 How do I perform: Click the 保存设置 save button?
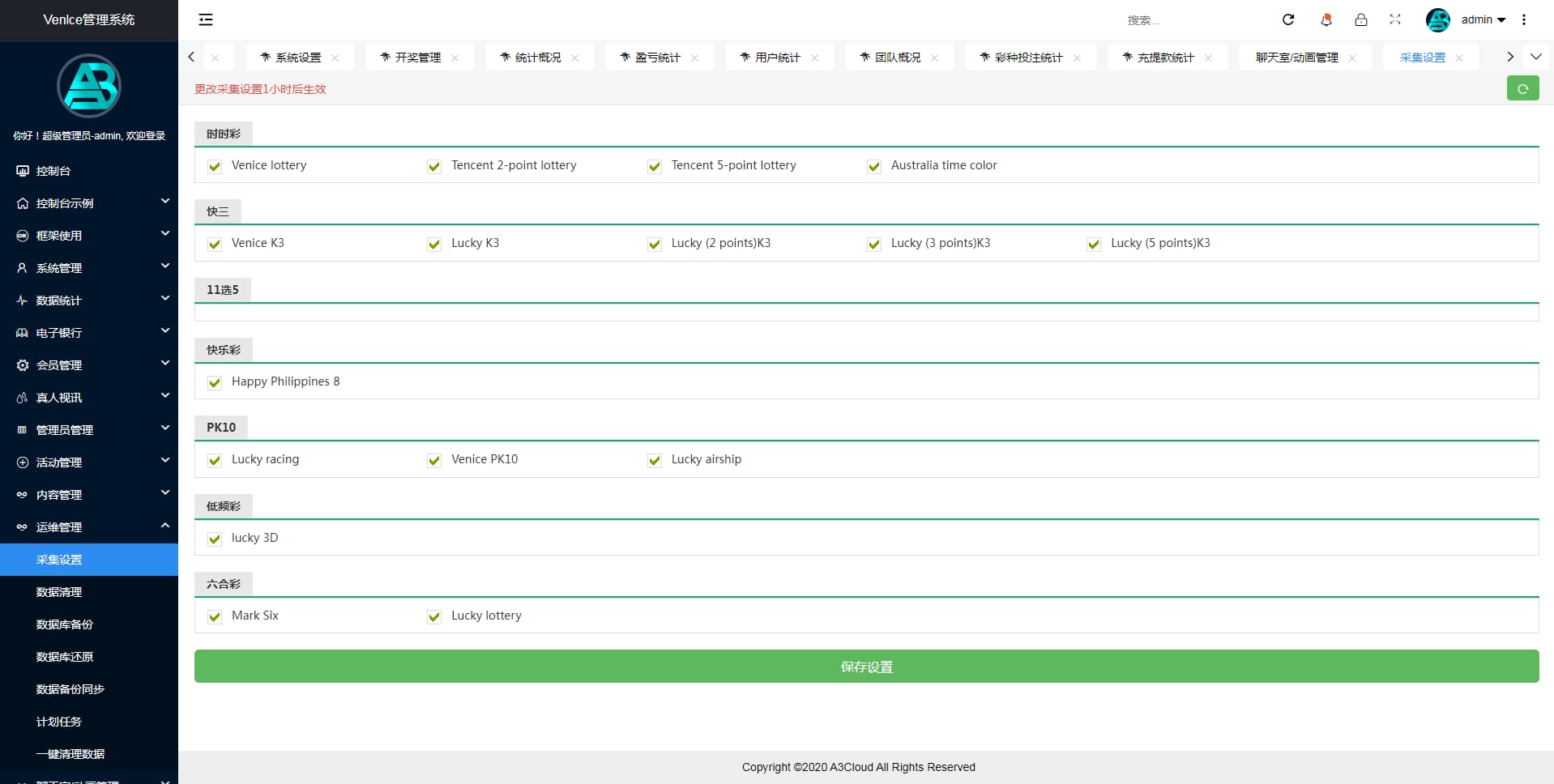point(866,667)
